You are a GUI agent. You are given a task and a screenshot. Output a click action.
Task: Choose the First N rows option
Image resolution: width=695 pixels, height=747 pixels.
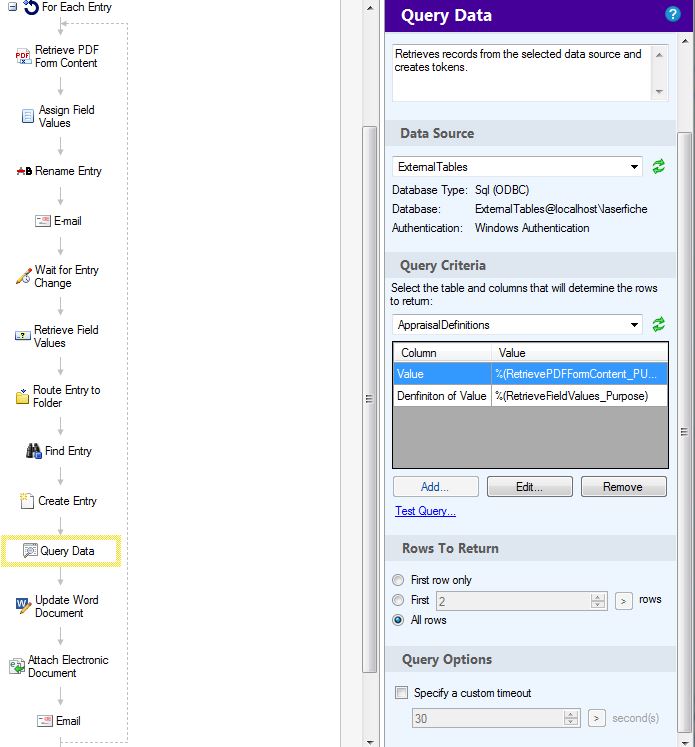point(398,600)
